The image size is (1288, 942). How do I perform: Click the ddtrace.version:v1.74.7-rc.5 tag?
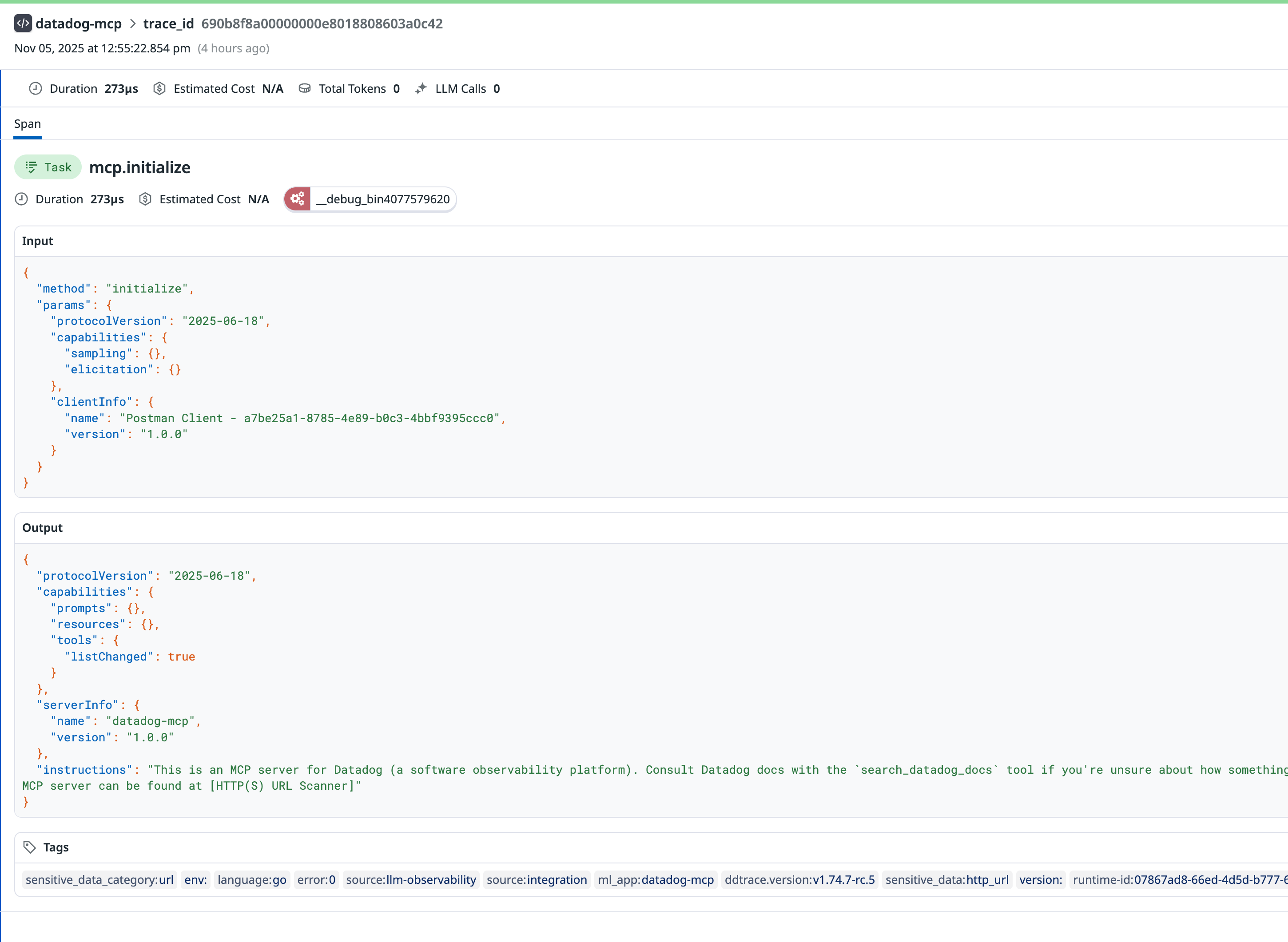[799, 880]
